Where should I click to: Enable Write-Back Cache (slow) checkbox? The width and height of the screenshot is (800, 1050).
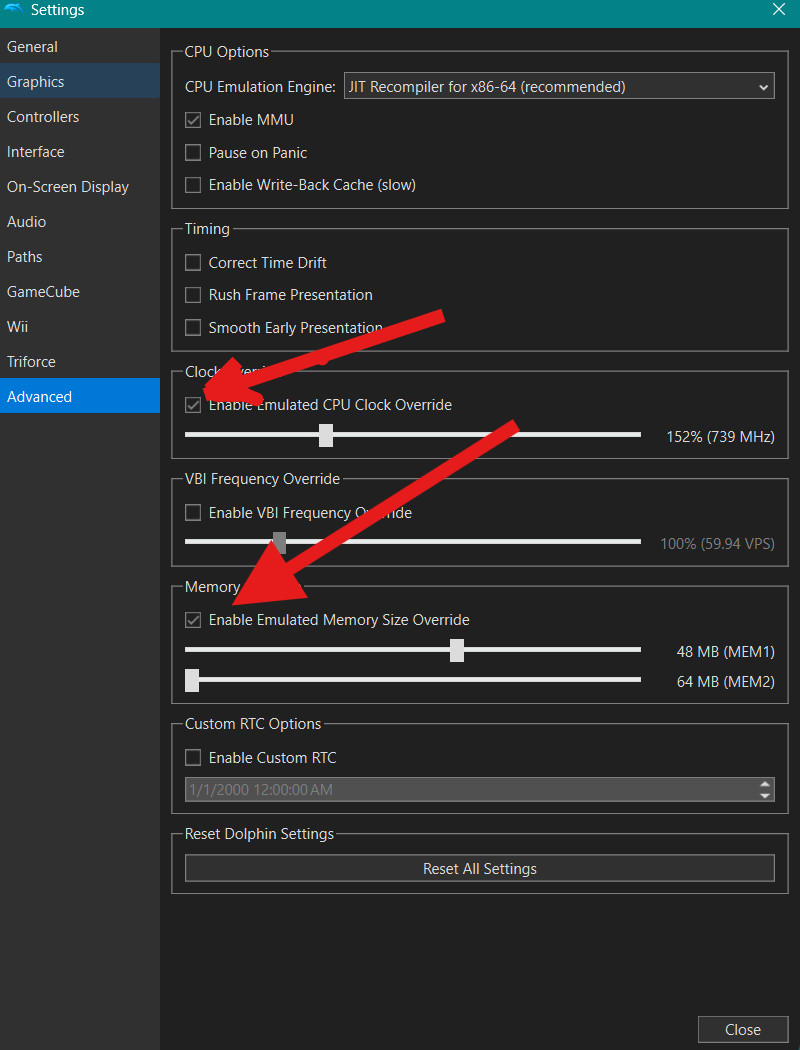click(193, 185)
